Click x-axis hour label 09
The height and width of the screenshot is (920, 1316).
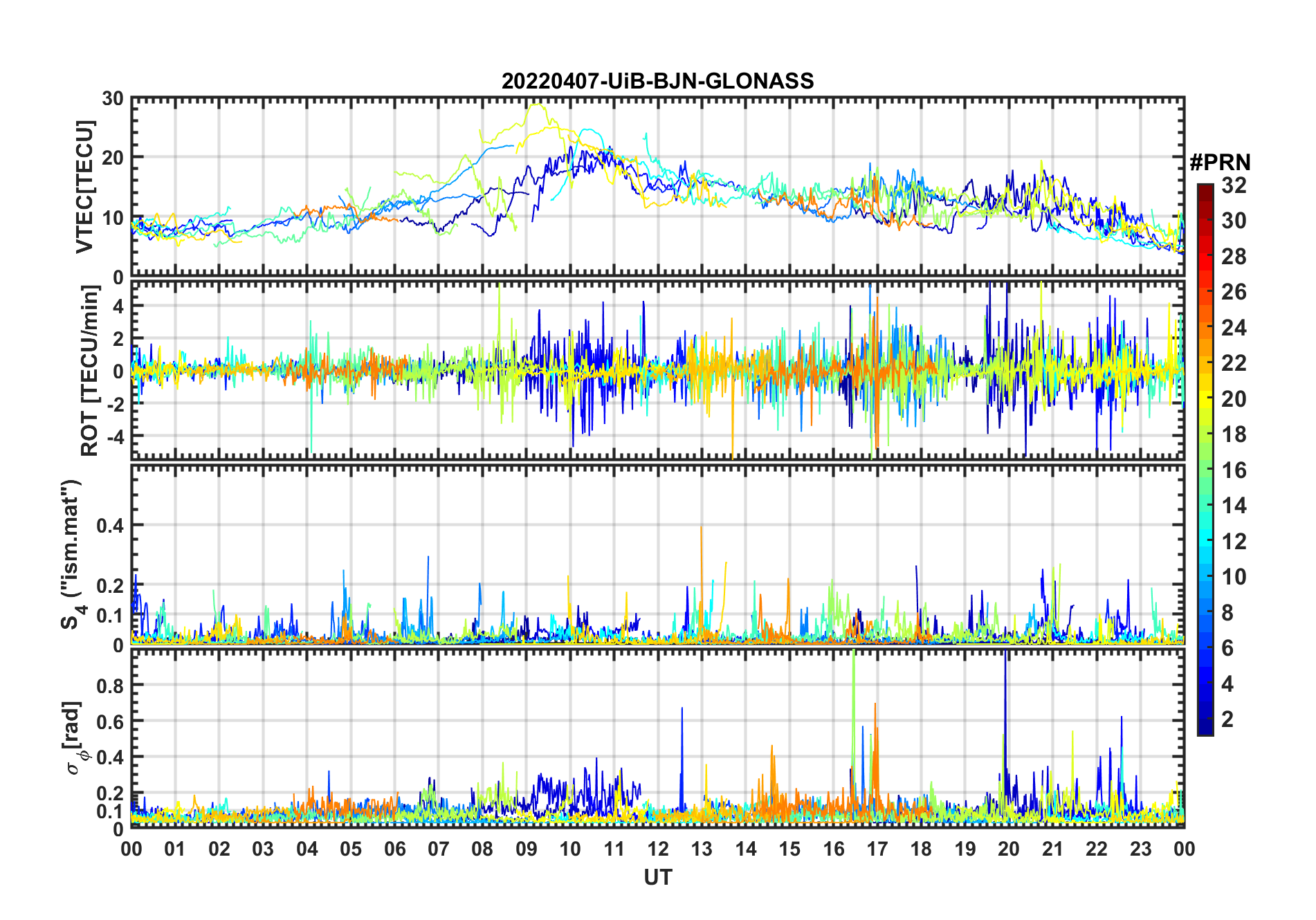(x=527, y=849)
